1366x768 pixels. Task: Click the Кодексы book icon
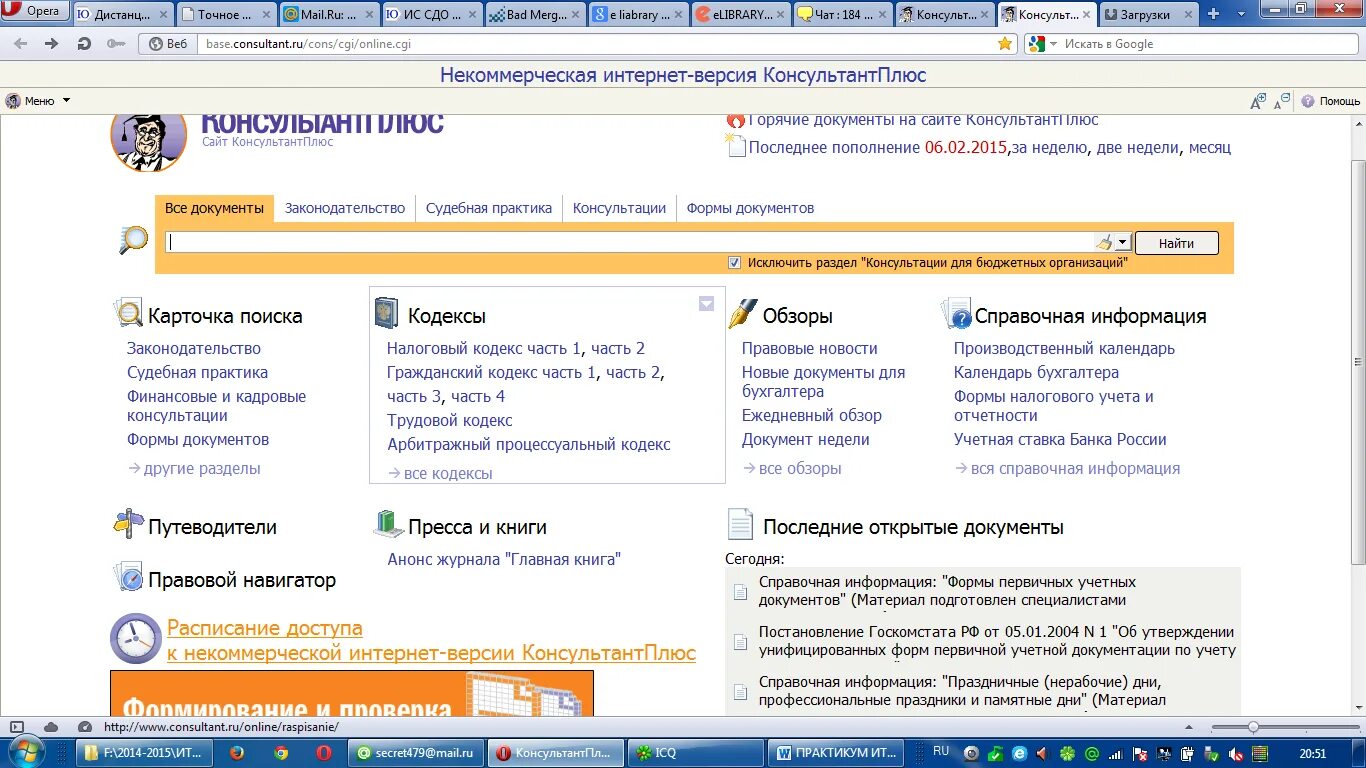386,313
